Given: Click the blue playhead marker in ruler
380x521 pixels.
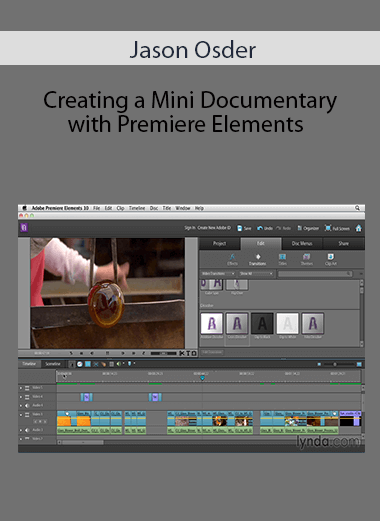Looking at the screenshot, I should [202, 378].
